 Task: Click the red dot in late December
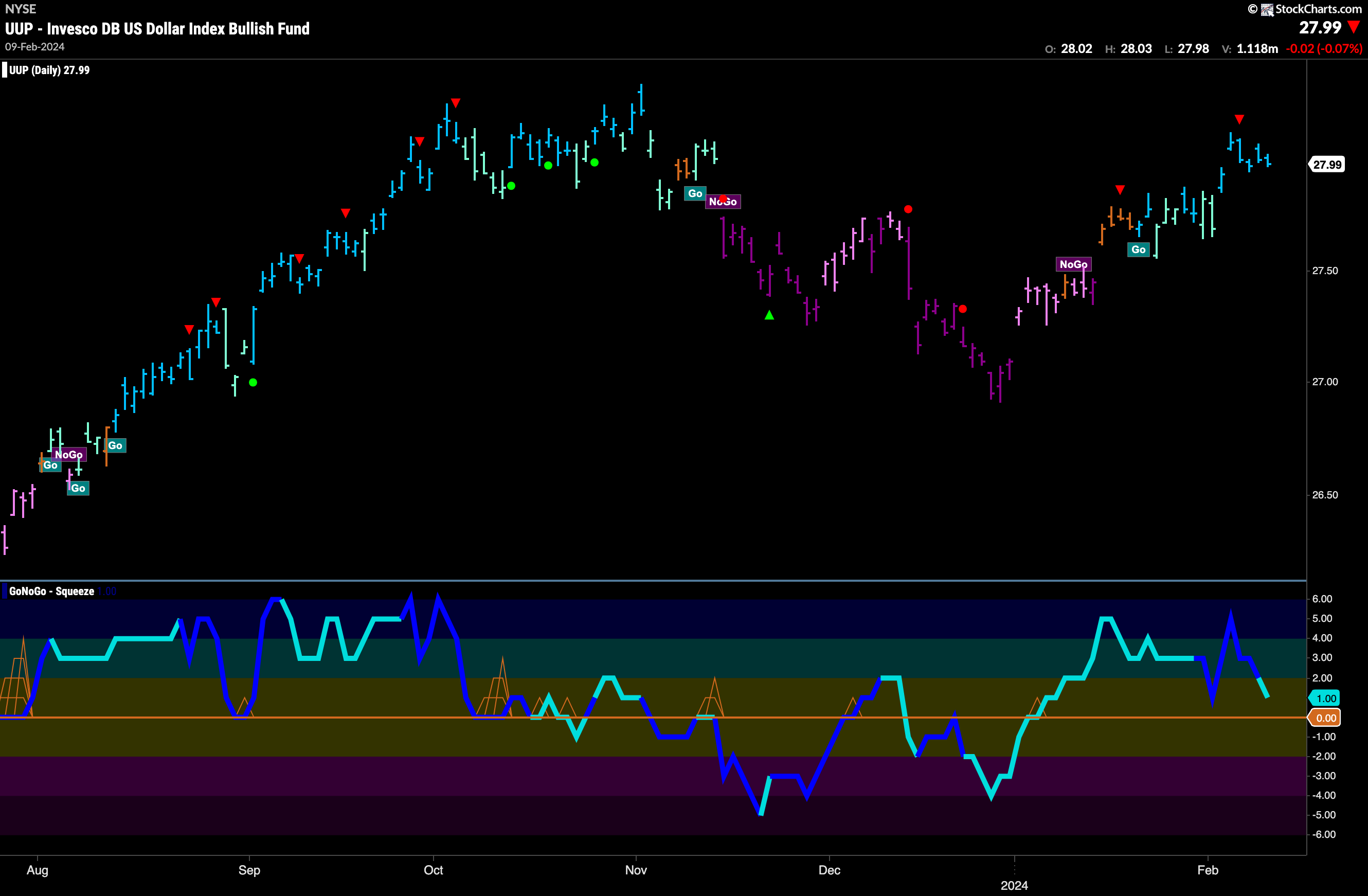tap(963, 309)
